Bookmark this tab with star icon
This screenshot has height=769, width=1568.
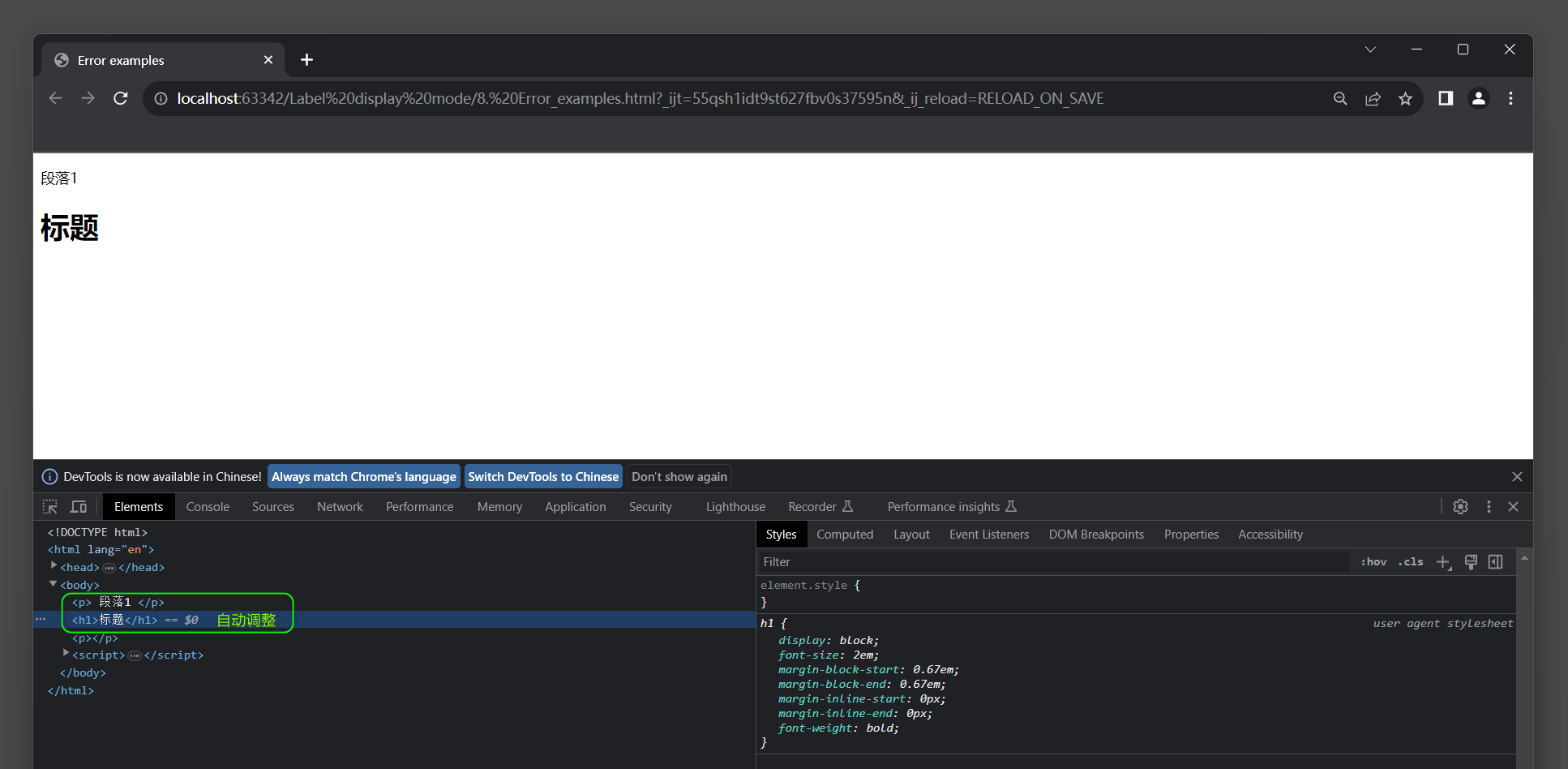coord(1405,98)
